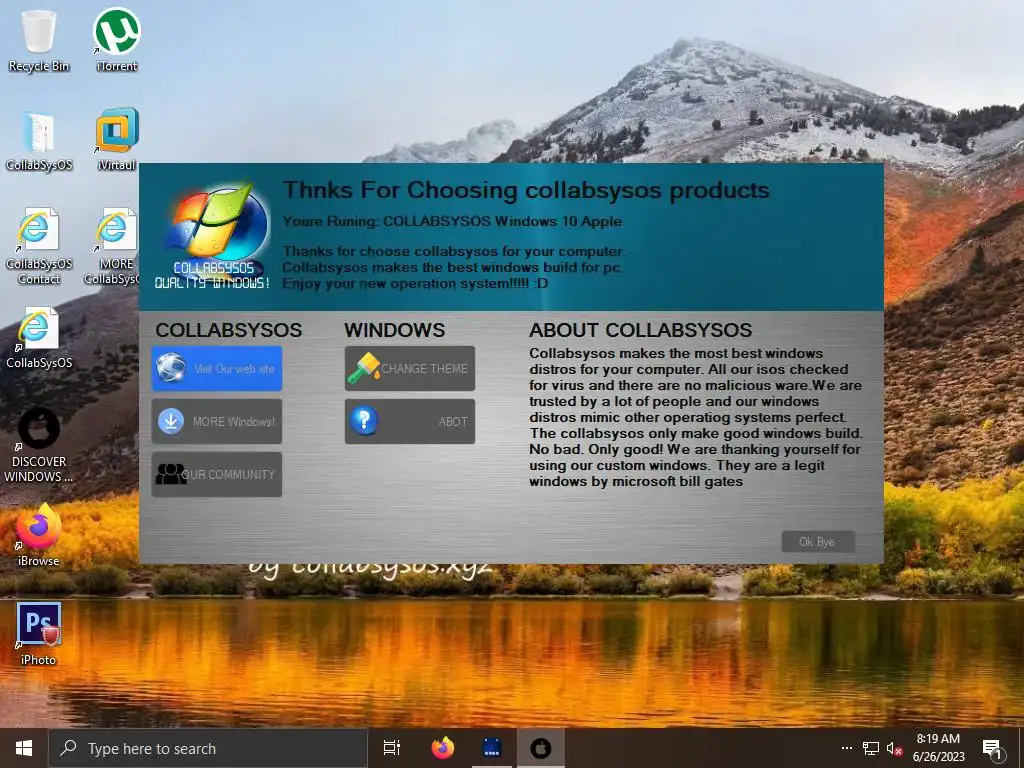This screenshot has width=1024, height=768.
Task: Open the OUR COMMUNITY button
Action: point(217,474)
